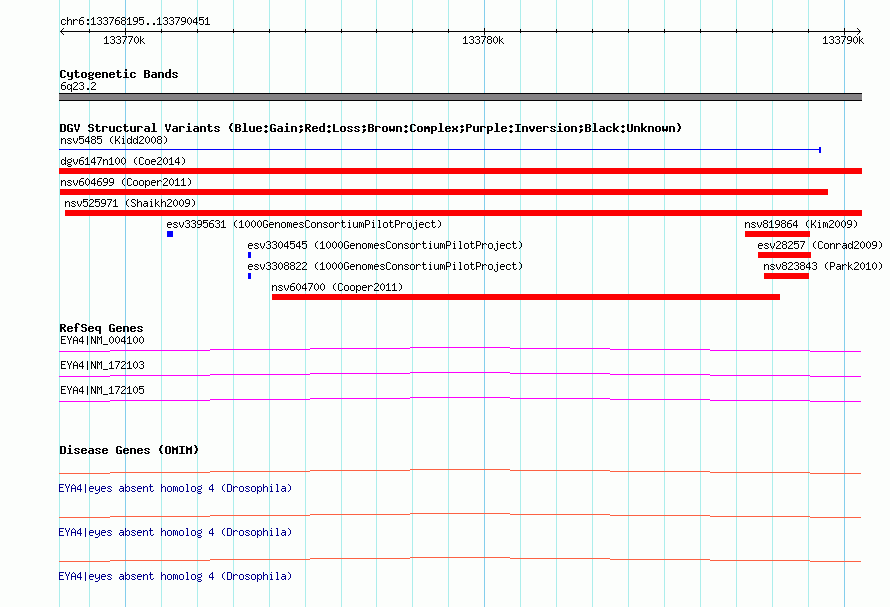Click the nsv525971 (Shaikh2009) label
This screenshot has width=890, height=607.
point(130,203)
